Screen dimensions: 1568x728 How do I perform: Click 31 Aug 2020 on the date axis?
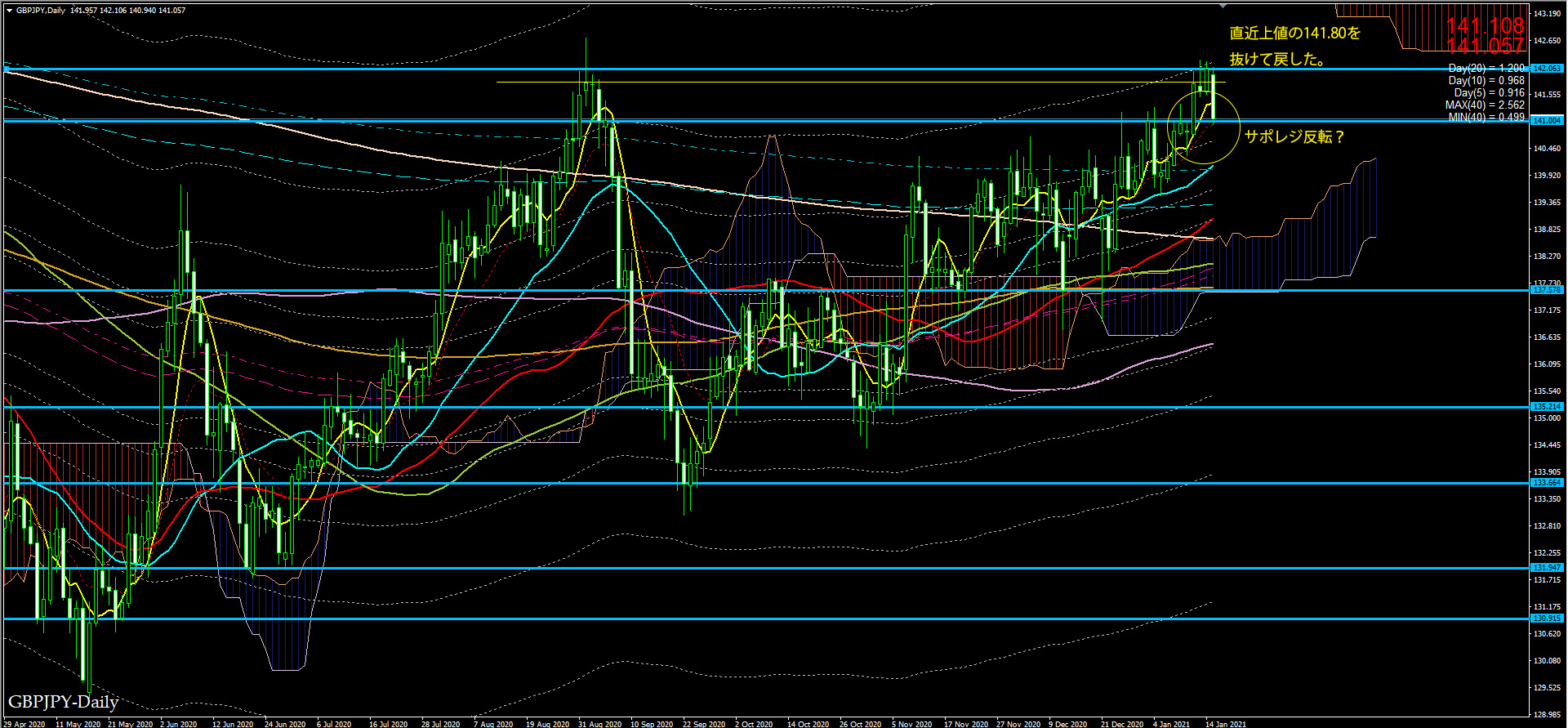[599, 724]
